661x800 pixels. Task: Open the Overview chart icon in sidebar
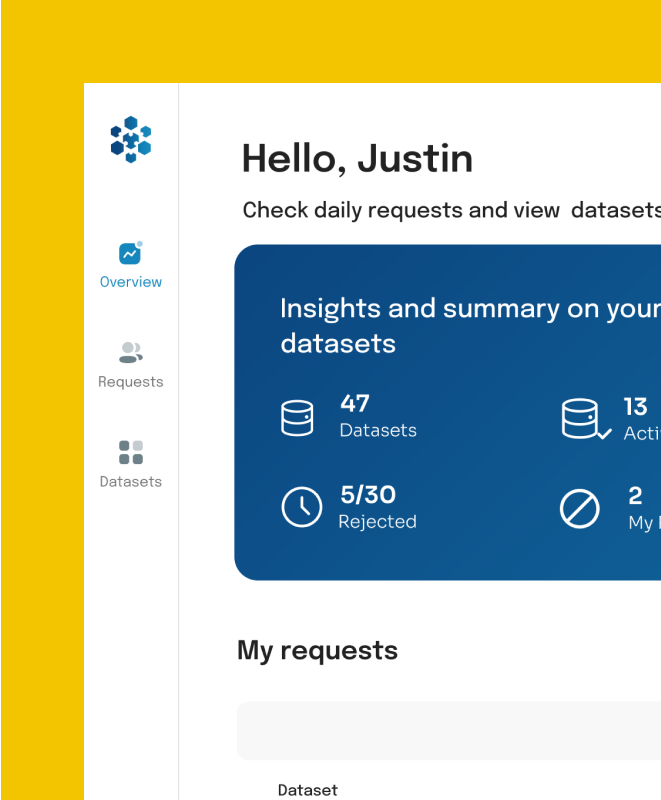[x=129, y=254]
